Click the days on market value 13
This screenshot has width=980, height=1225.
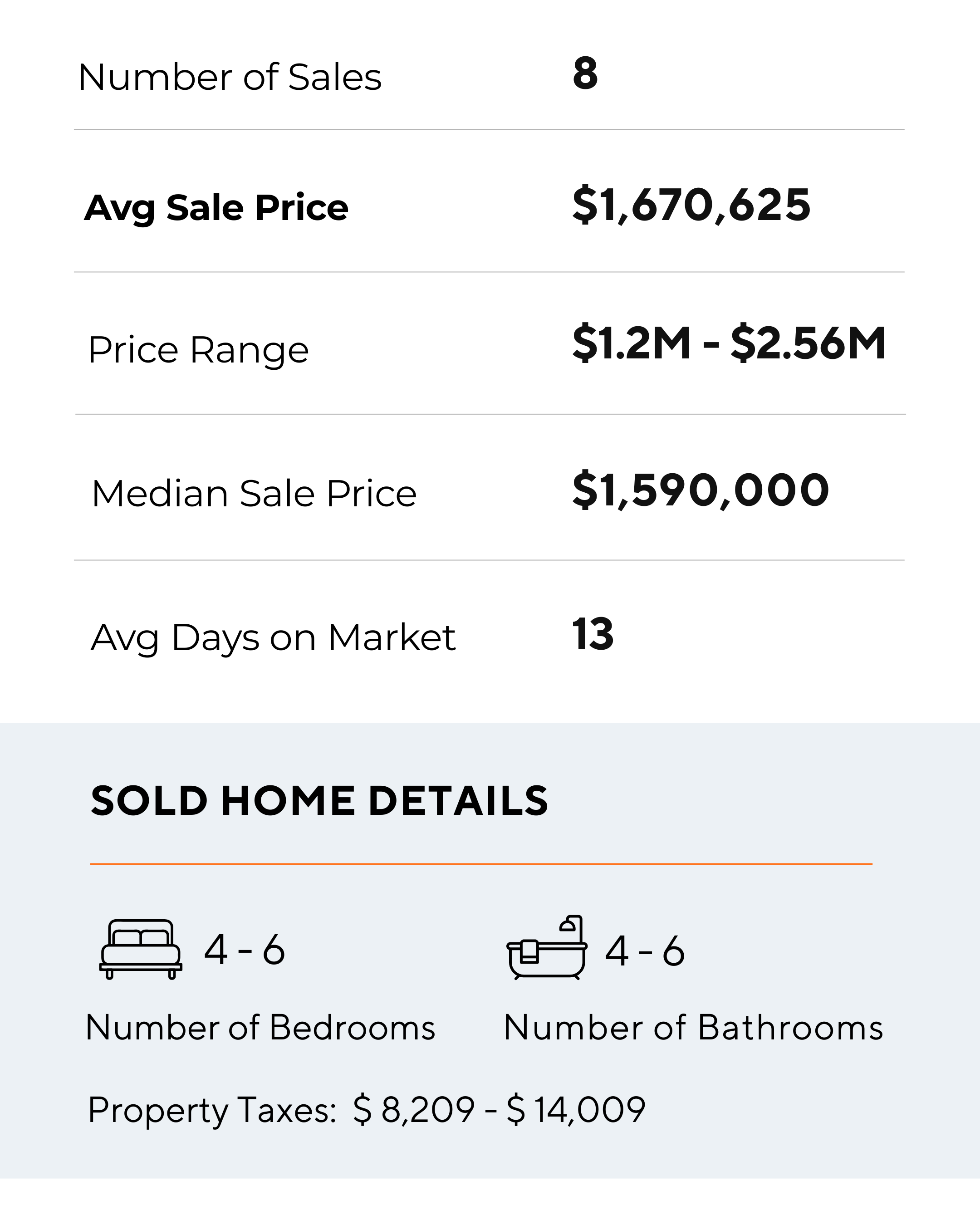[593, 634]
